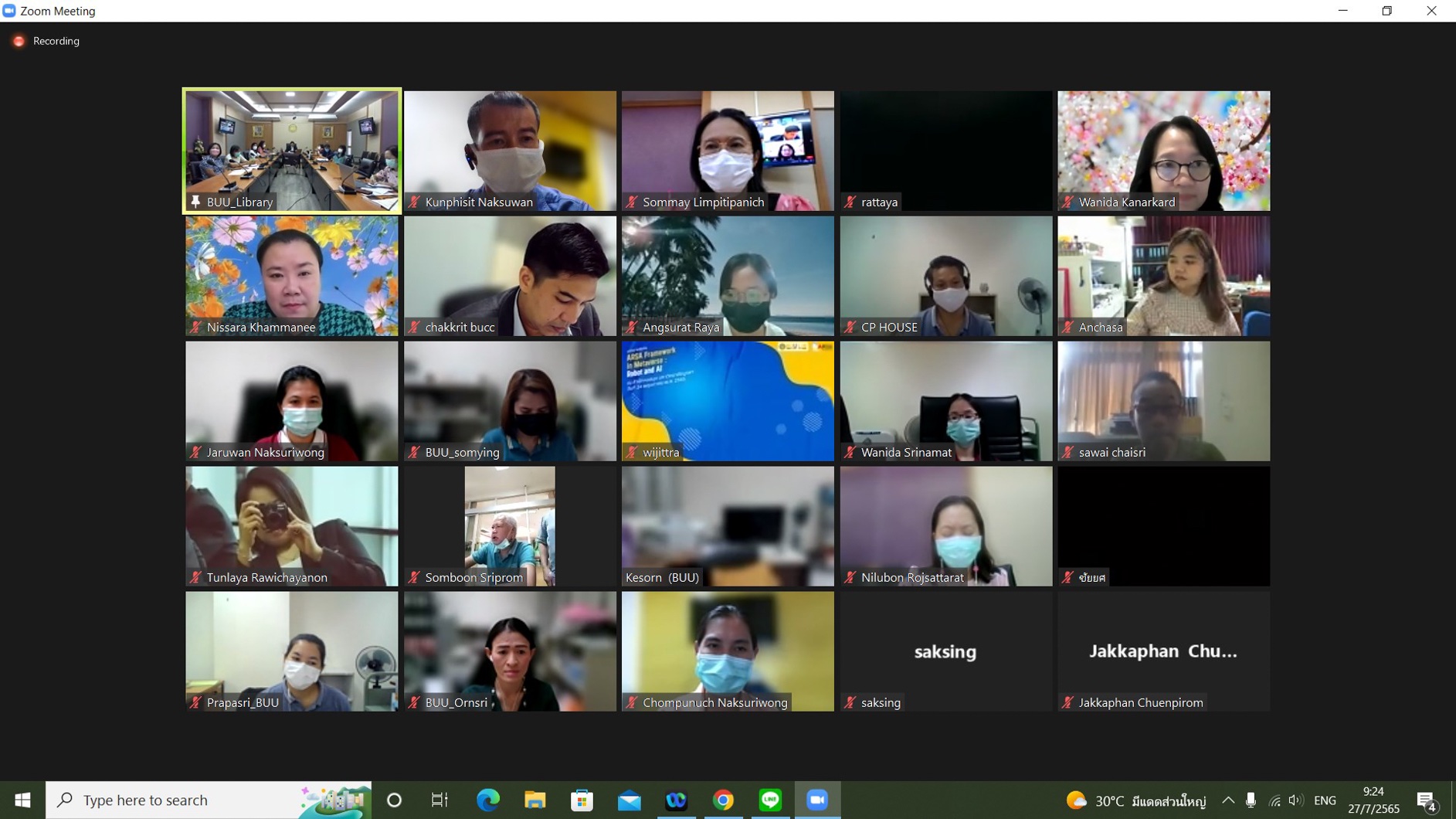Open File Explorer from the taskbar
This screenshot has height=819, width=1456.
point(535,800)
